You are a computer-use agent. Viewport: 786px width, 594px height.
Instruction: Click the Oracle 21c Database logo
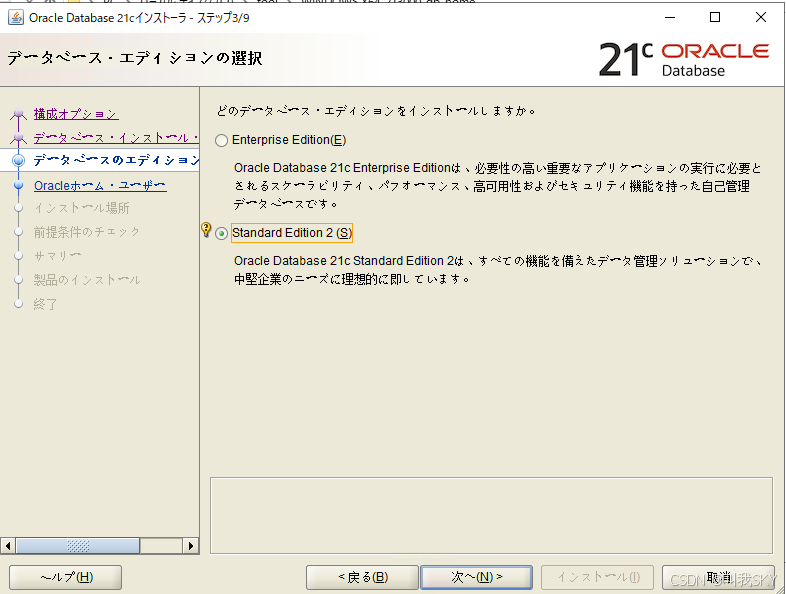point(684,59)
